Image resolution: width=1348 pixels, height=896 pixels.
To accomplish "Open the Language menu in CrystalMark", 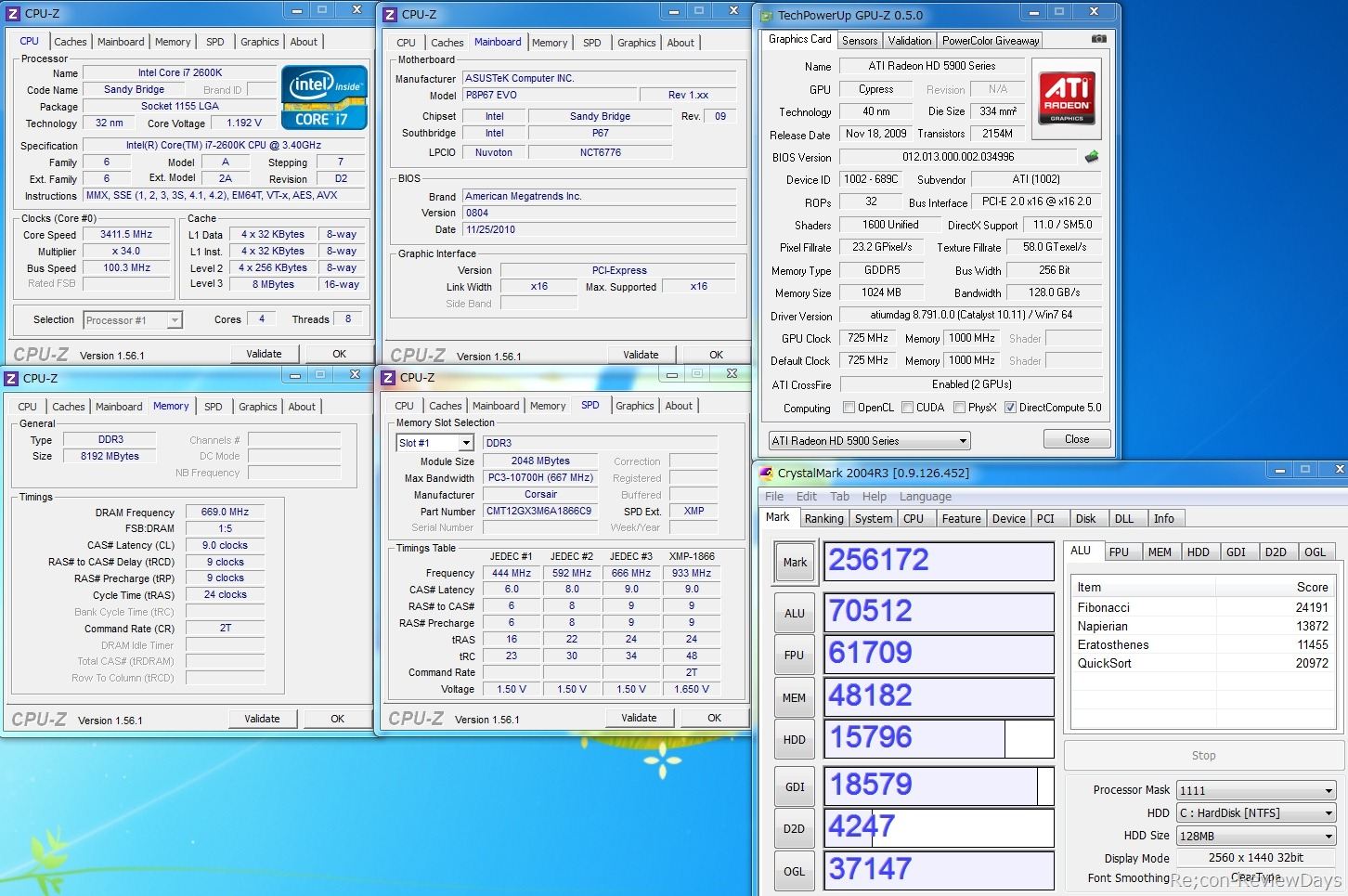I will [925, 497].
